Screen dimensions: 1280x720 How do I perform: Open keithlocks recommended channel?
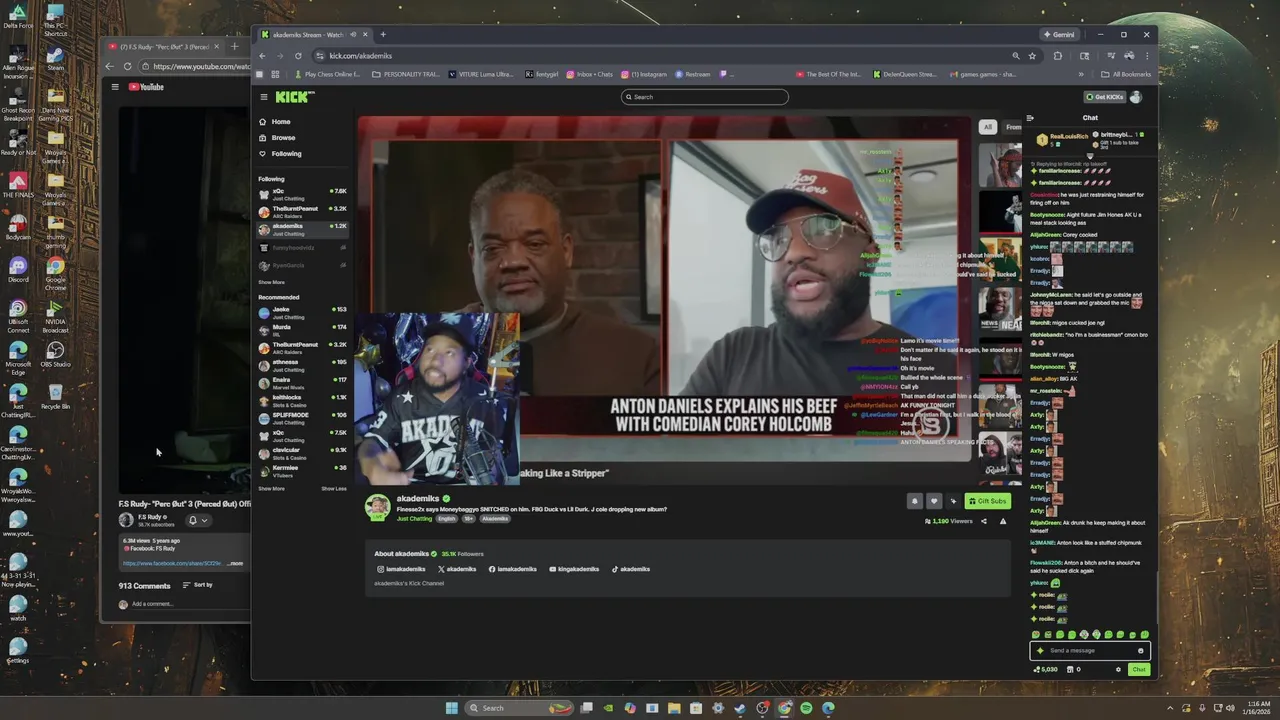(302, 400)
